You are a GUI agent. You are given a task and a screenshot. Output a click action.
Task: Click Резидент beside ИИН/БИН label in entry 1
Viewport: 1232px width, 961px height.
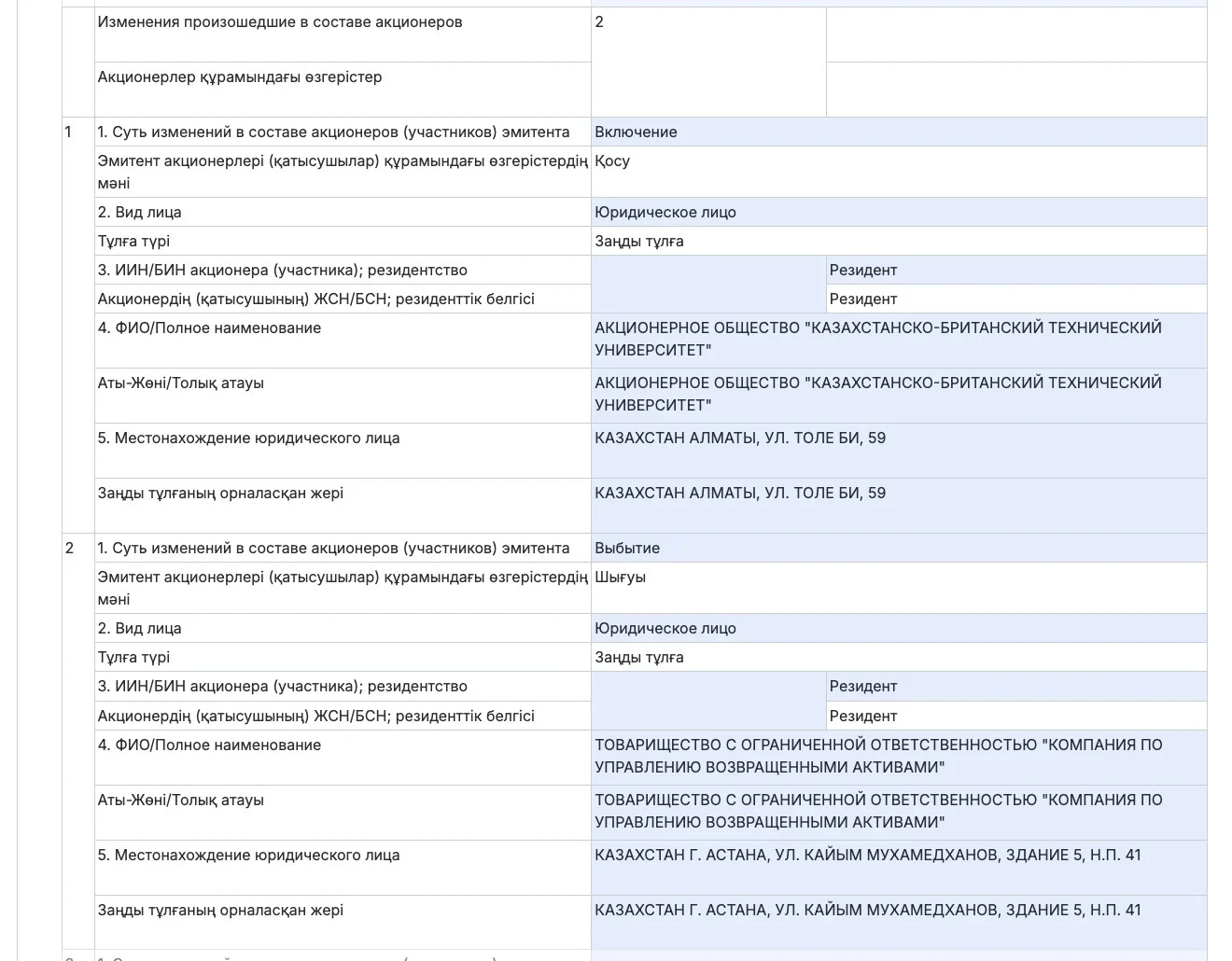click(1015, 270)
